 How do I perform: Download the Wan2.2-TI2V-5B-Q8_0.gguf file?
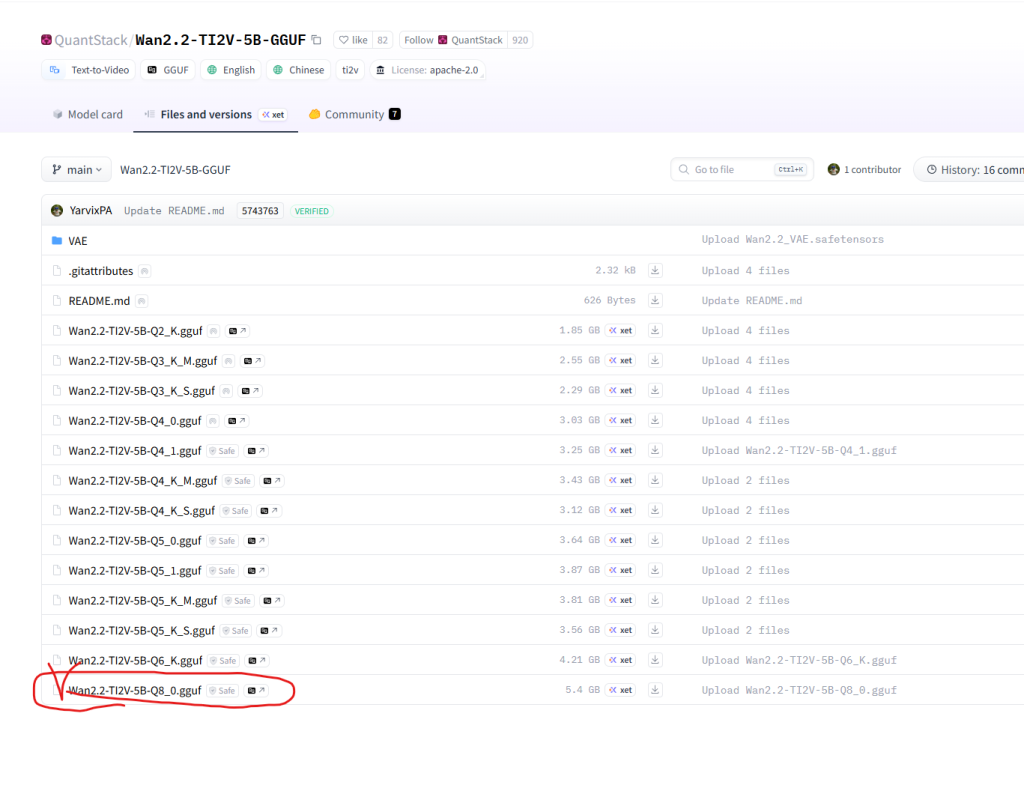655,690
